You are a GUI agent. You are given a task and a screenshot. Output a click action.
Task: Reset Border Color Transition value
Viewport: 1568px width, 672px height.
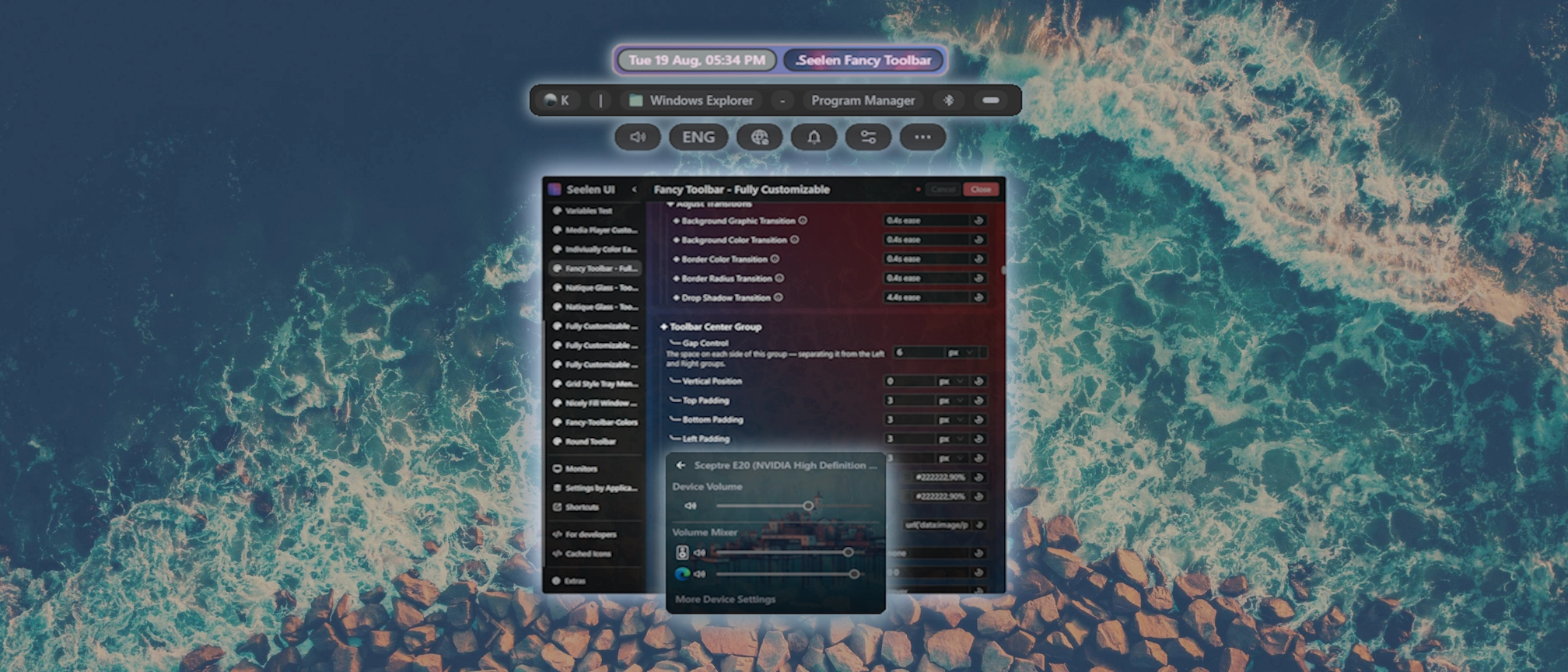pos(978,259)
